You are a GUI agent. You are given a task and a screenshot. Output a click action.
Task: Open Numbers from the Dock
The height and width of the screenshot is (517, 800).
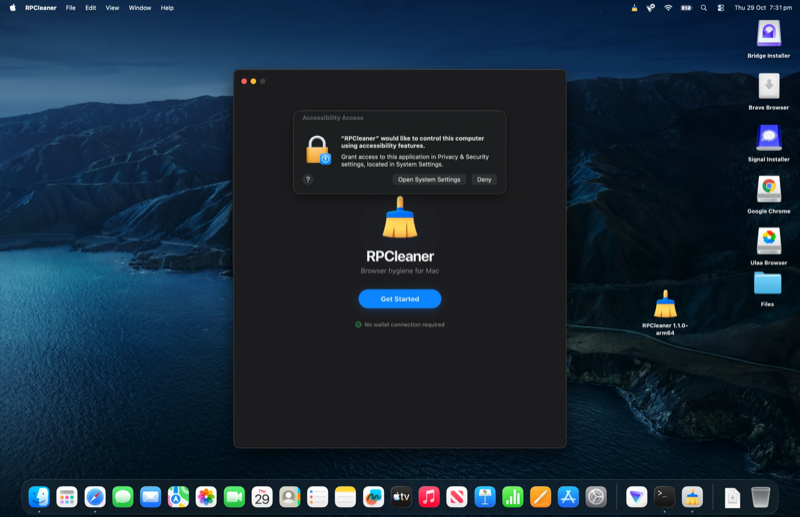pos(512,497)
